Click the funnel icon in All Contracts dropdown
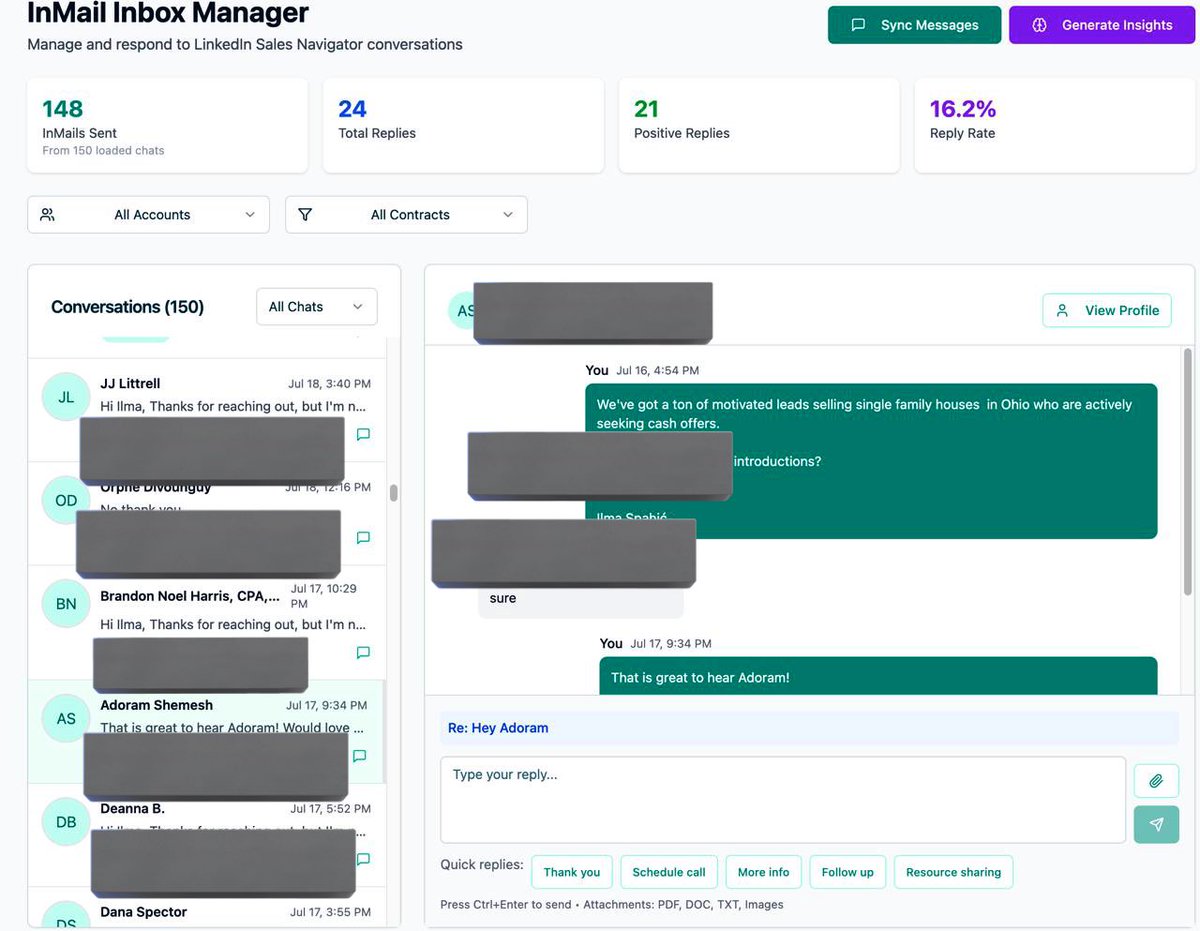 305,214
